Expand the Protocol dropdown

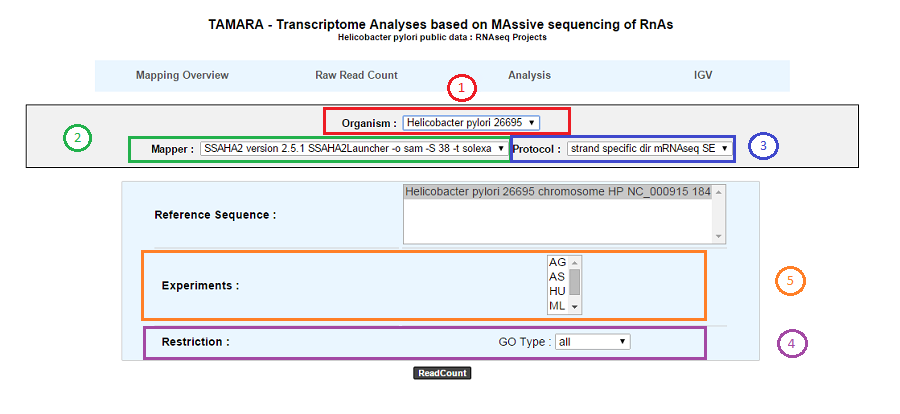point(649,148)
